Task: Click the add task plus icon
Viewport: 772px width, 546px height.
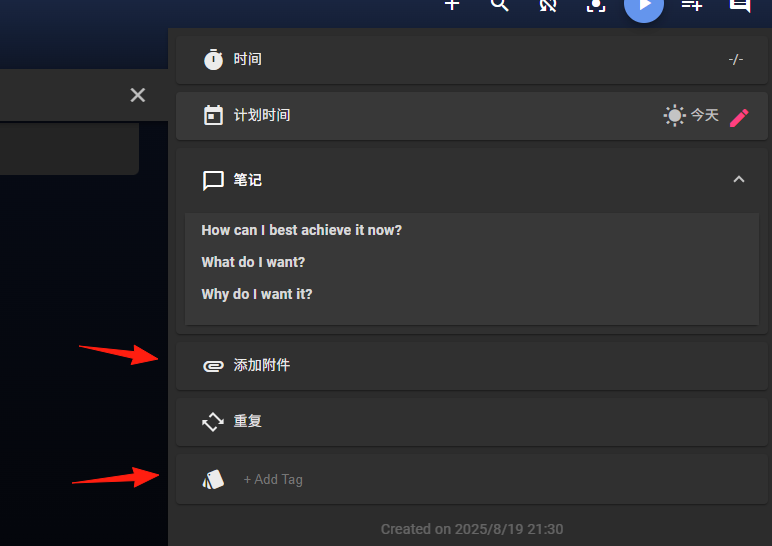Action: point(451,5)
